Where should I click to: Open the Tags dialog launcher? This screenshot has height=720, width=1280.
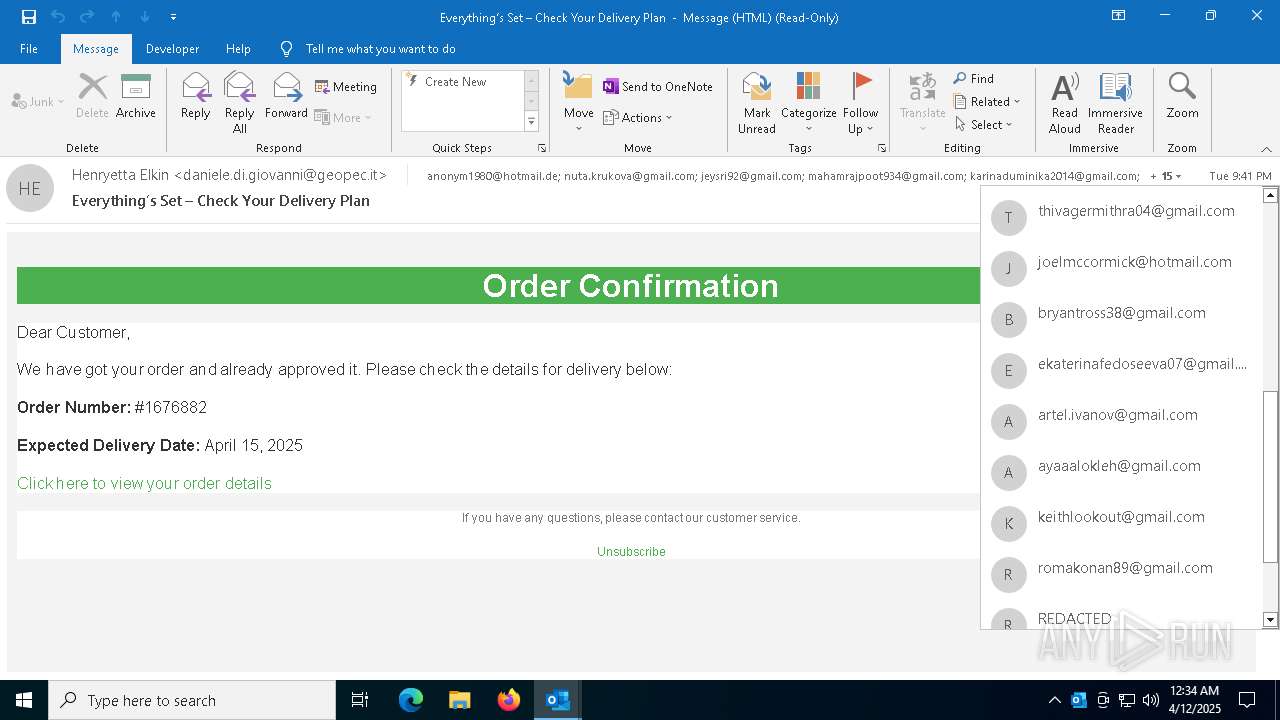click(882, 148)
